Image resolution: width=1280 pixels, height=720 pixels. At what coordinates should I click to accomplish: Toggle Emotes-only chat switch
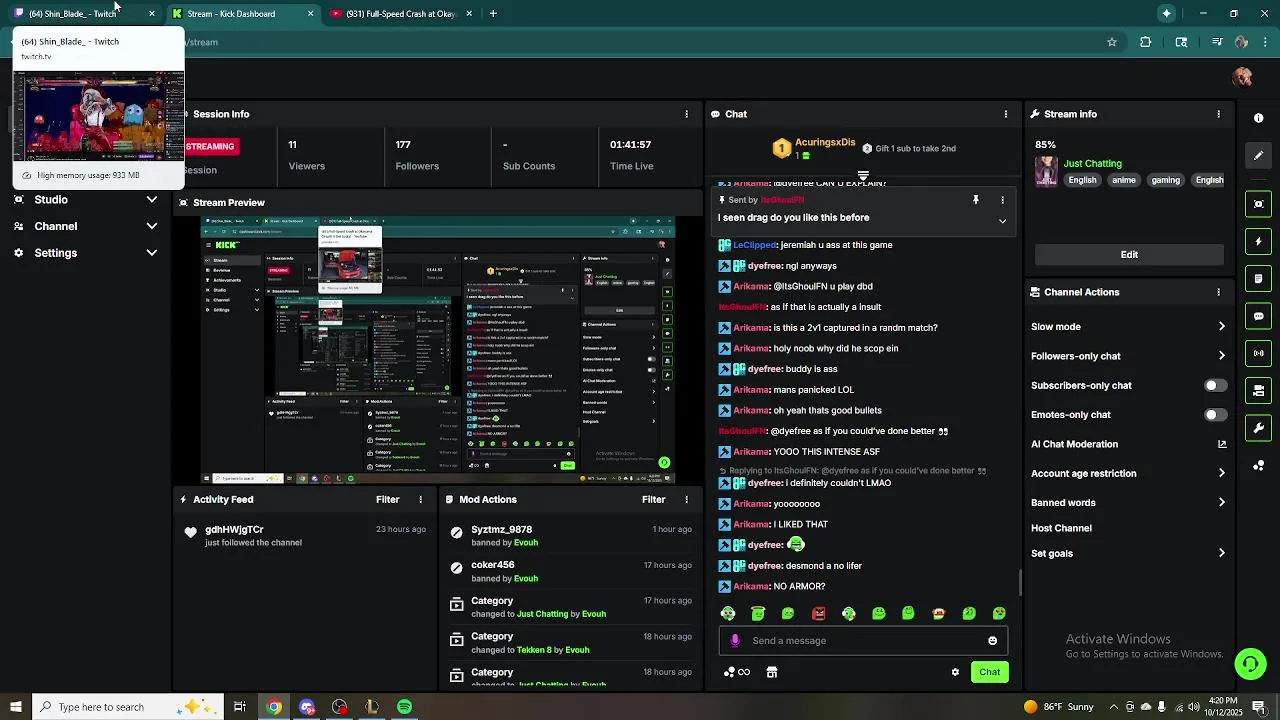point(1215,414)
